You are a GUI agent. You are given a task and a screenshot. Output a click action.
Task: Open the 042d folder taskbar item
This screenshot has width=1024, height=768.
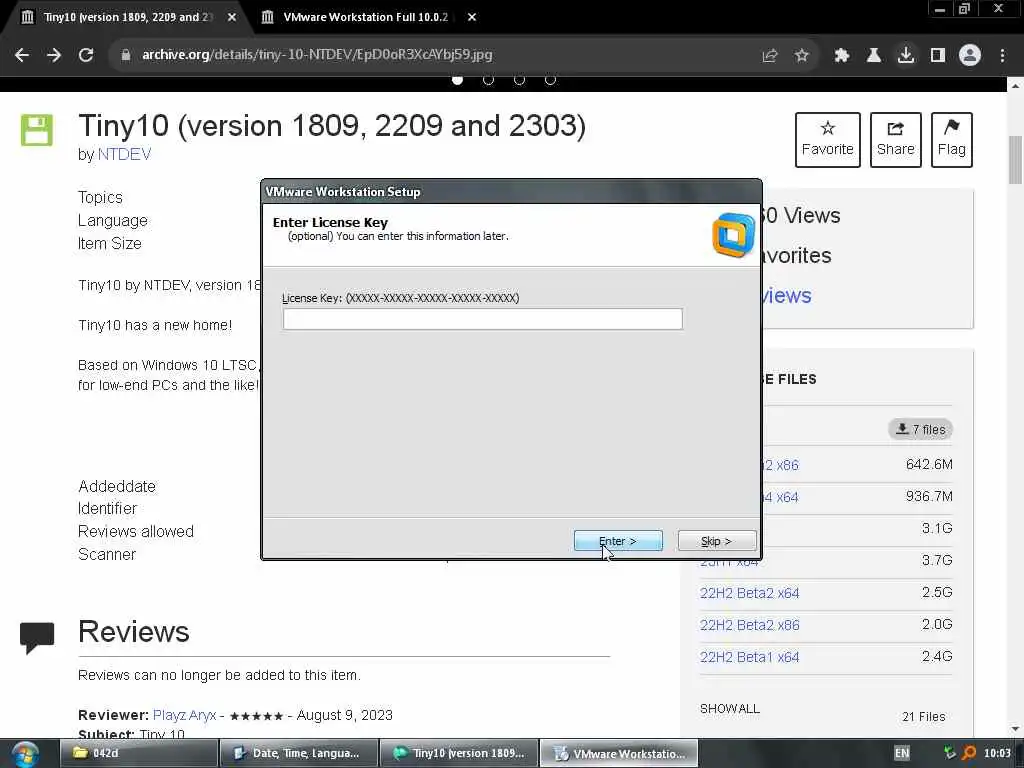(x=138, y=753)
